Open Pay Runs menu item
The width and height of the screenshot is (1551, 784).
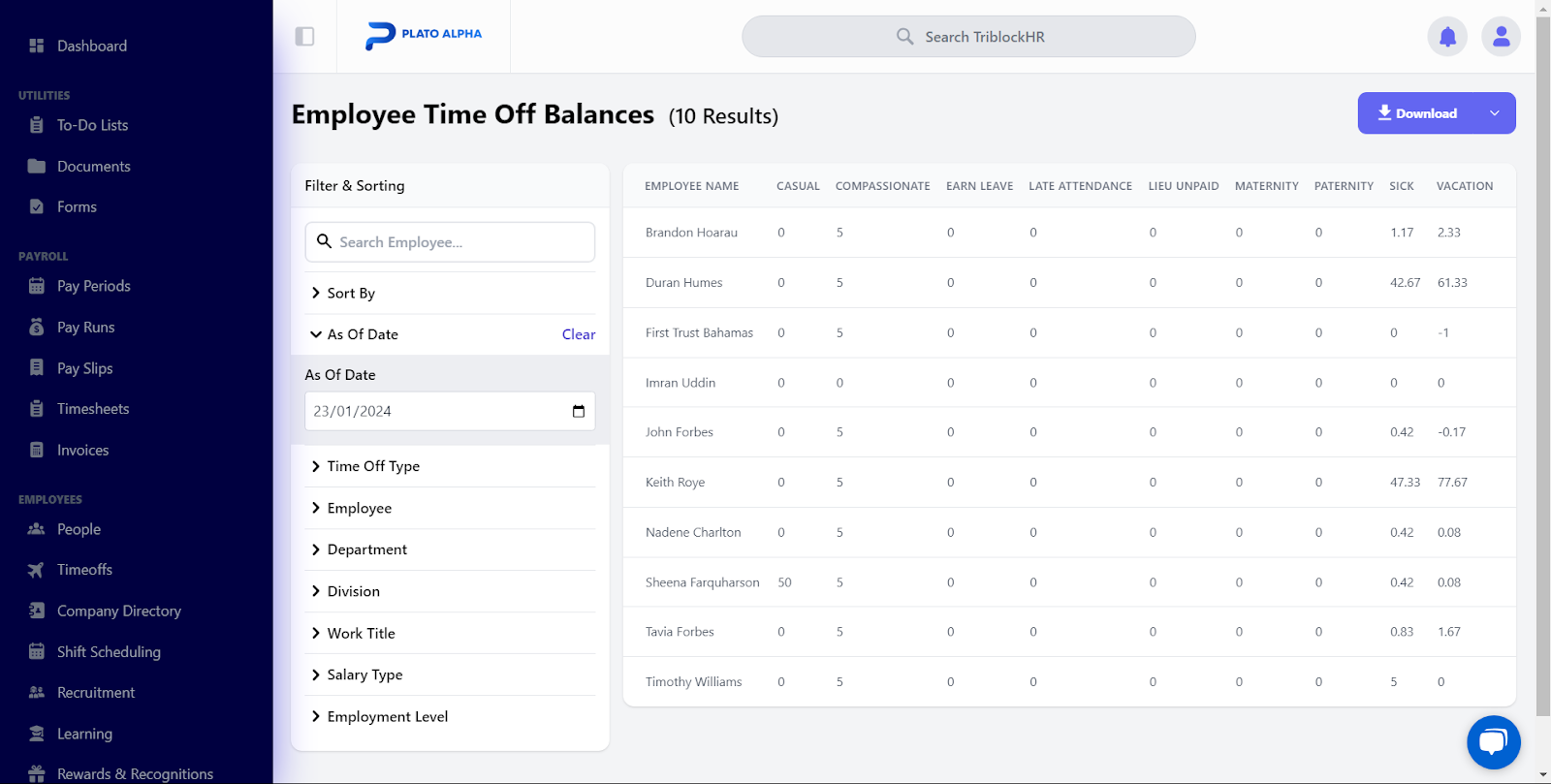(86, 328)
